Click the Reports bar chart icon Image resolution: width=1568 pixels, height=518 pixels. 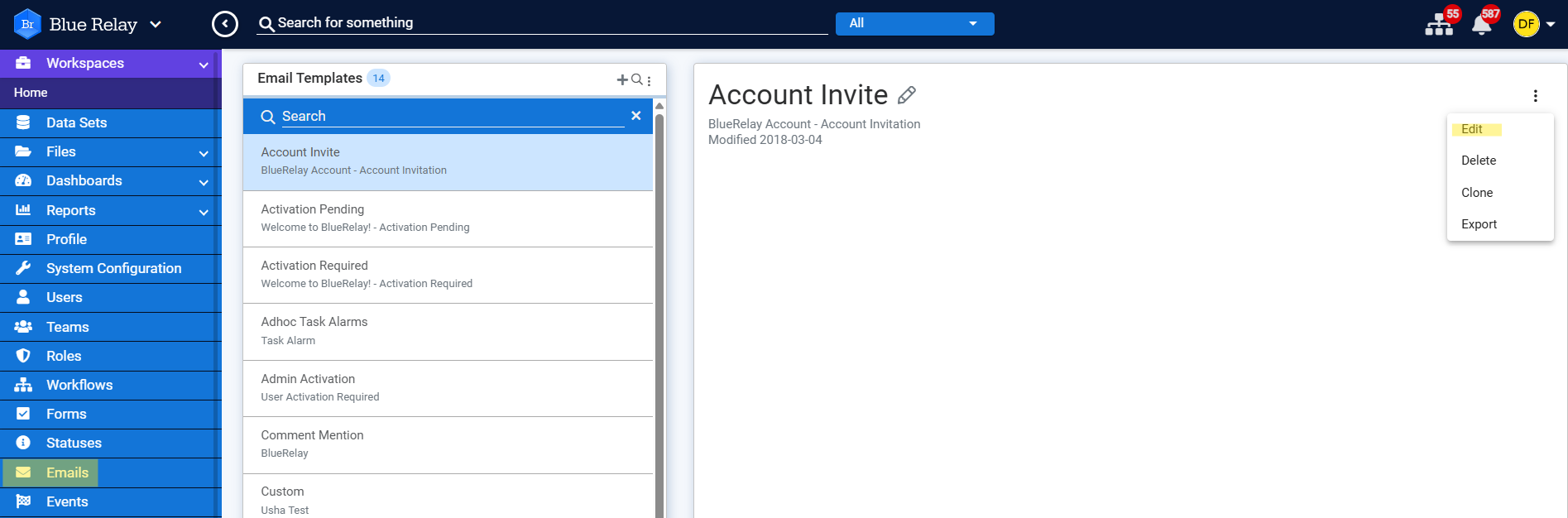(x=23, y=210)
